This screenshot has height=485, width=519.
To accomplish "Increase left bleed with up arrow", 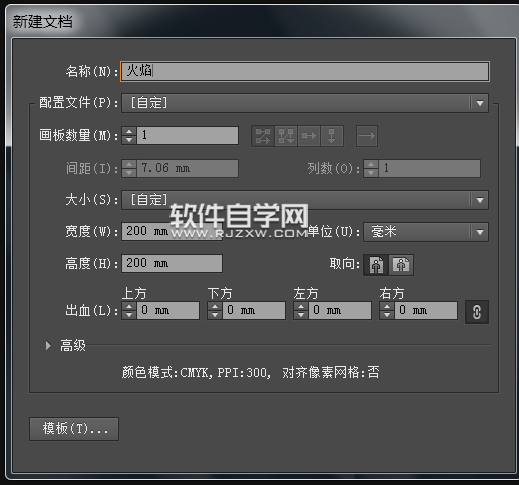I will (x=301, y=306).
